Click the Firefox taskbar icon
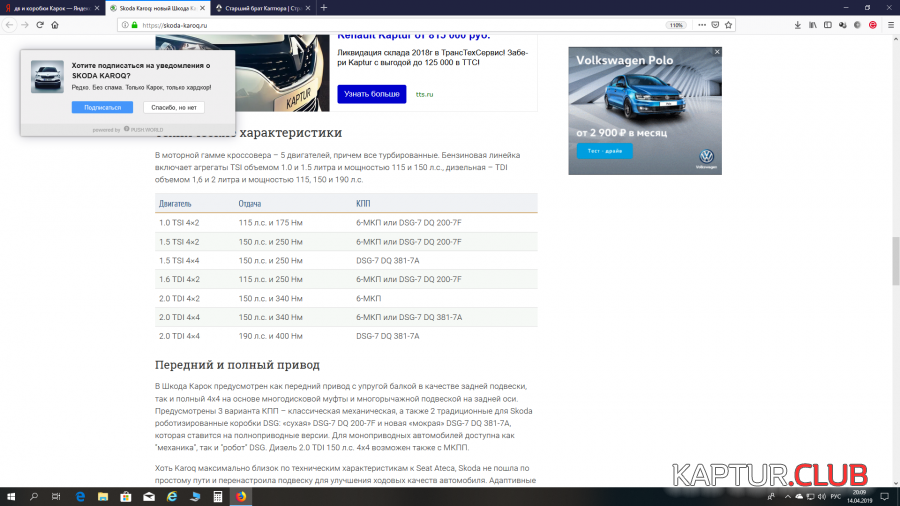Screen dimensions: 900x506 pos(241,497)
